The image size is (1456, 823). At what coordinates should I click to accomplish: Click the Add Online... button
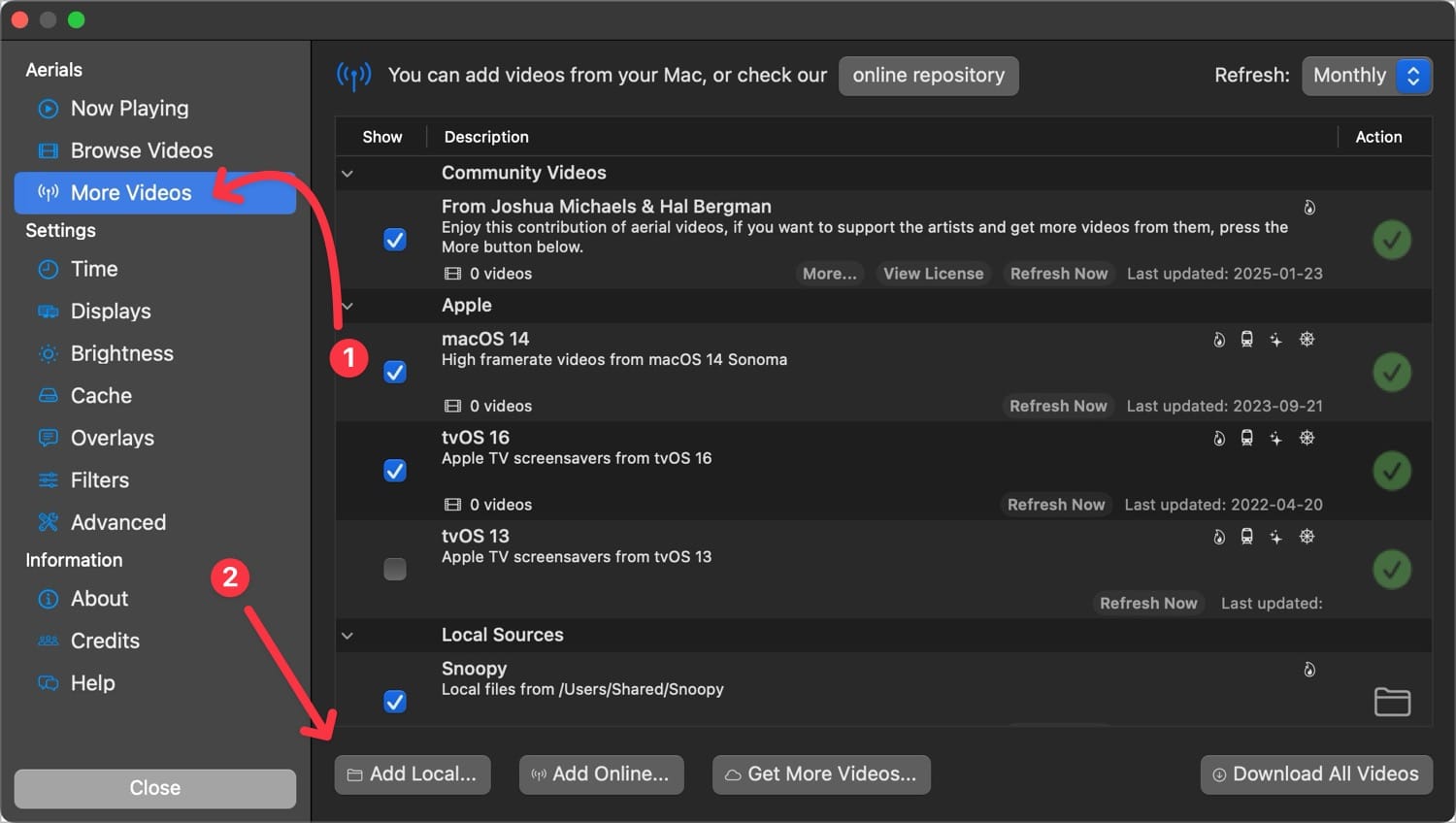point(601,774)
